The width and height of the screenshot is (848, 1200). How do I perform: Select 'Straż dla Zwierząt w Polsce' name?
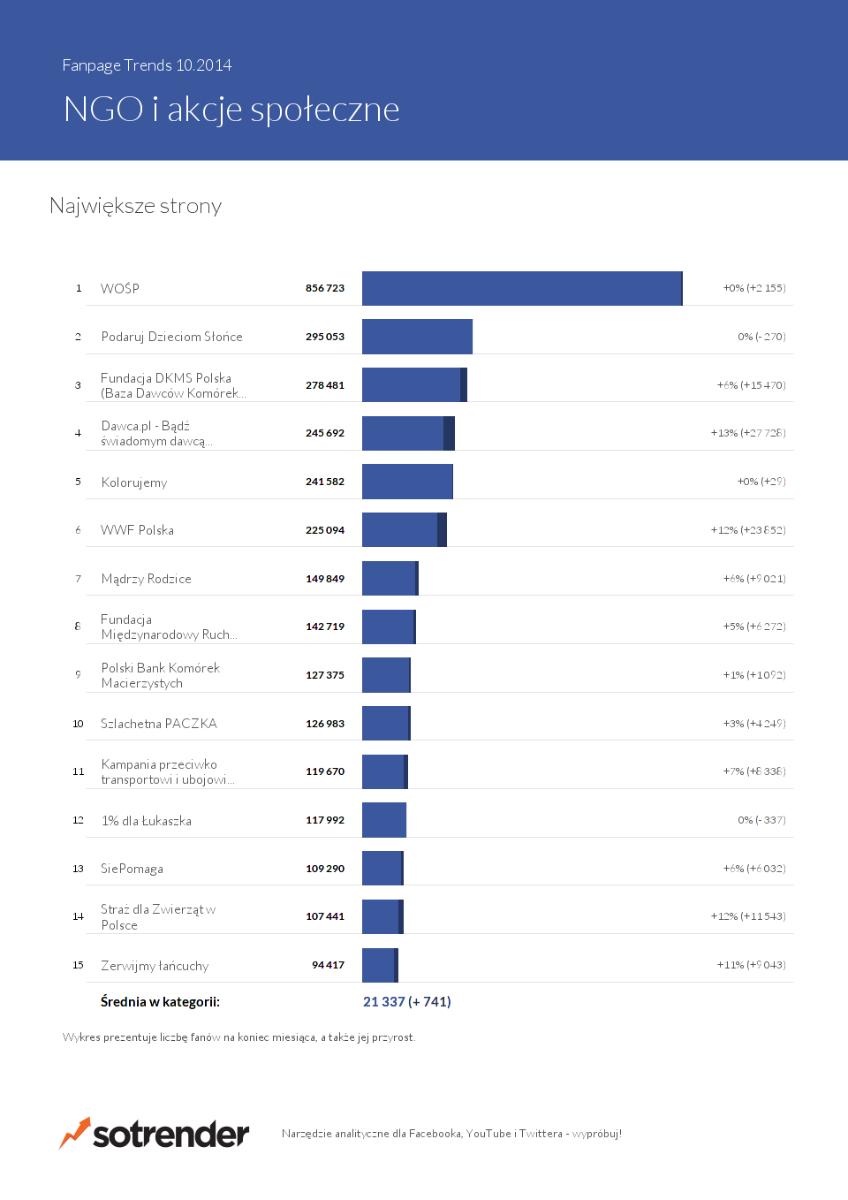coord(158,917)
